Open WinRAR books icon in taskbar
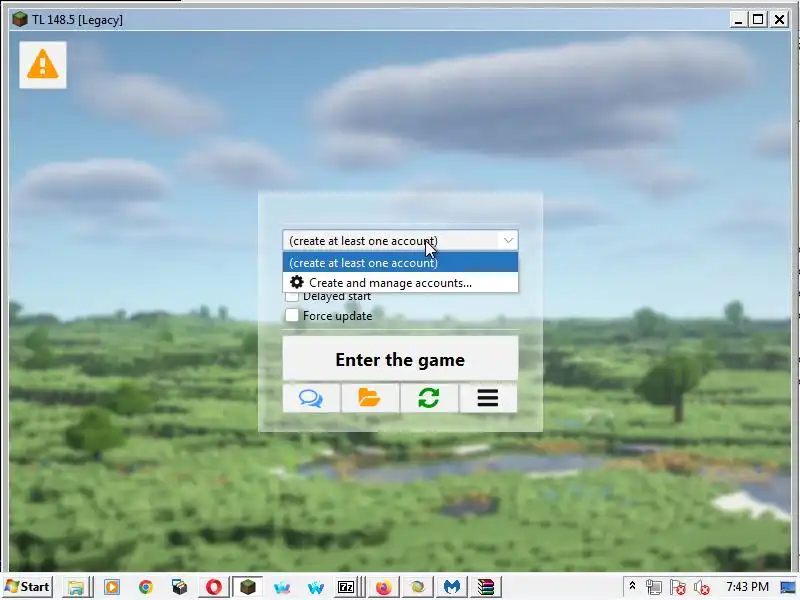 coord(486,587)
